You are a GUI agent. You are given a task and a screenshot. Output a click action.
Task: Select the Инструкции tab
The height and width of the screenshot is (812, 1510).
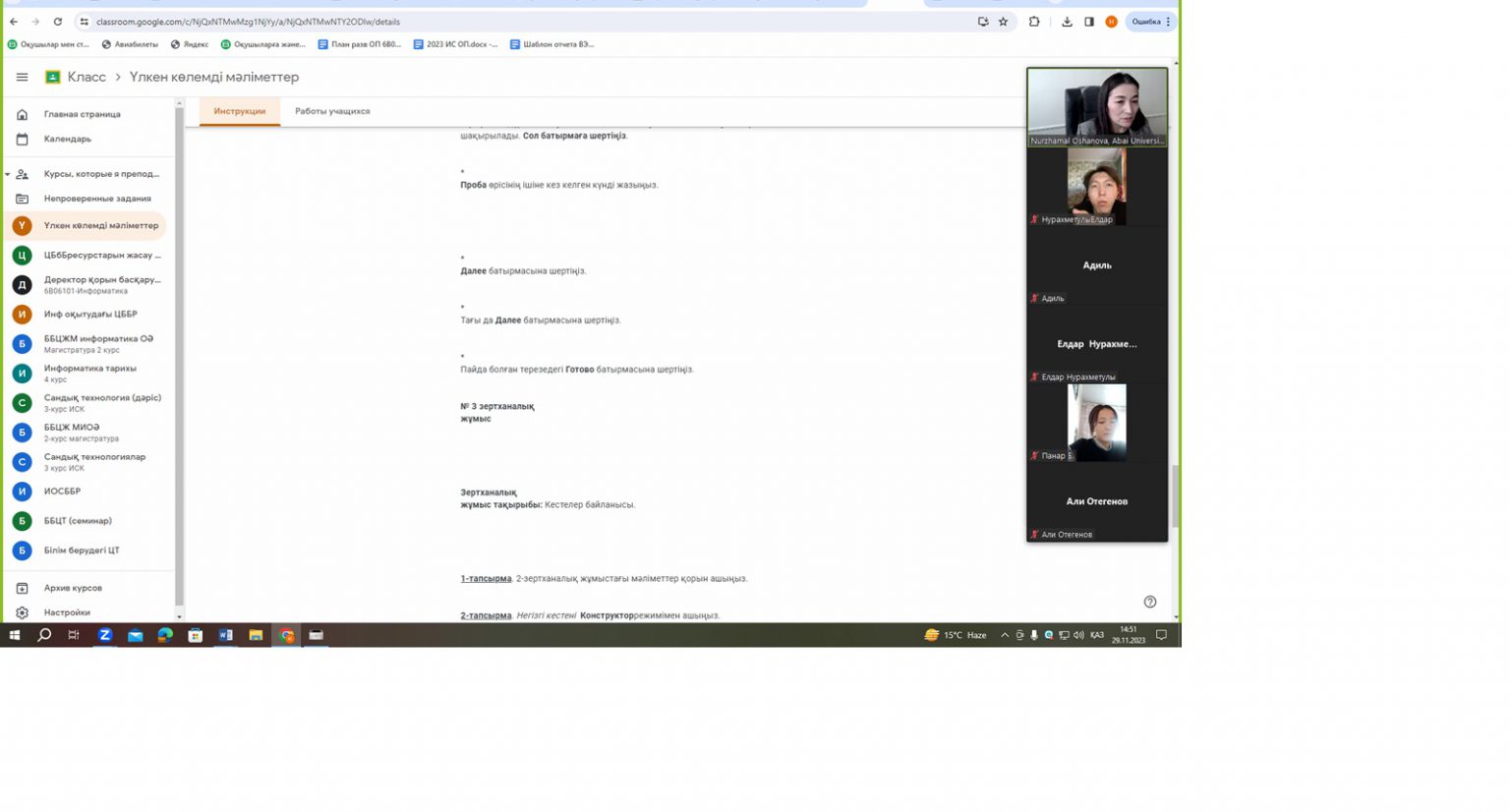pyautogui.click(x=239, y=111)
